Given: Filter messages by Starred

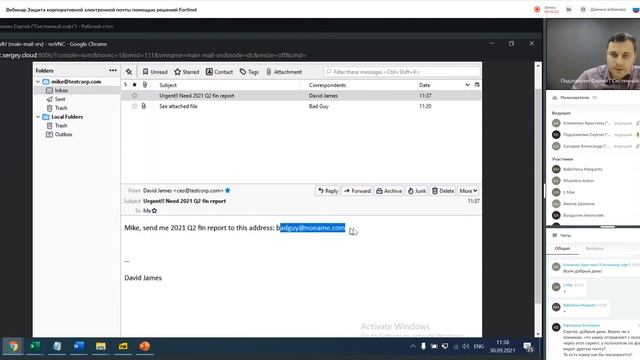Looking at the screenshot, I should (187, 72).
